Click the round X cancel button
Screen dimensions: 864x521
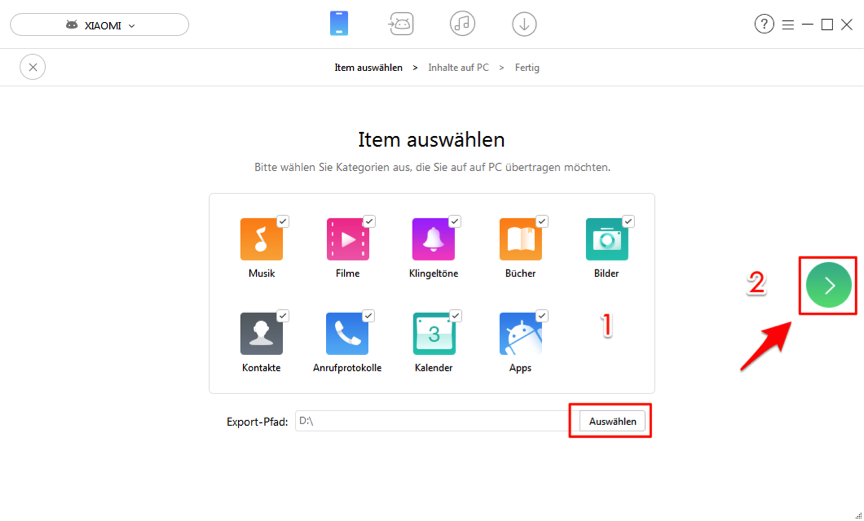click(x=33, y=67)
